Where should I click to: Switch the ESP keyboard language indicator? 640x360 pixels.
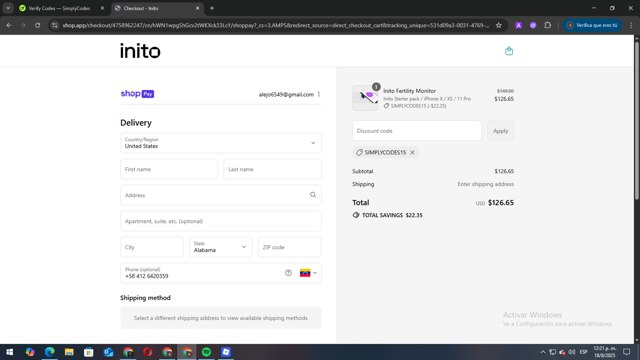pyautogui.click(x=584, y=352)
